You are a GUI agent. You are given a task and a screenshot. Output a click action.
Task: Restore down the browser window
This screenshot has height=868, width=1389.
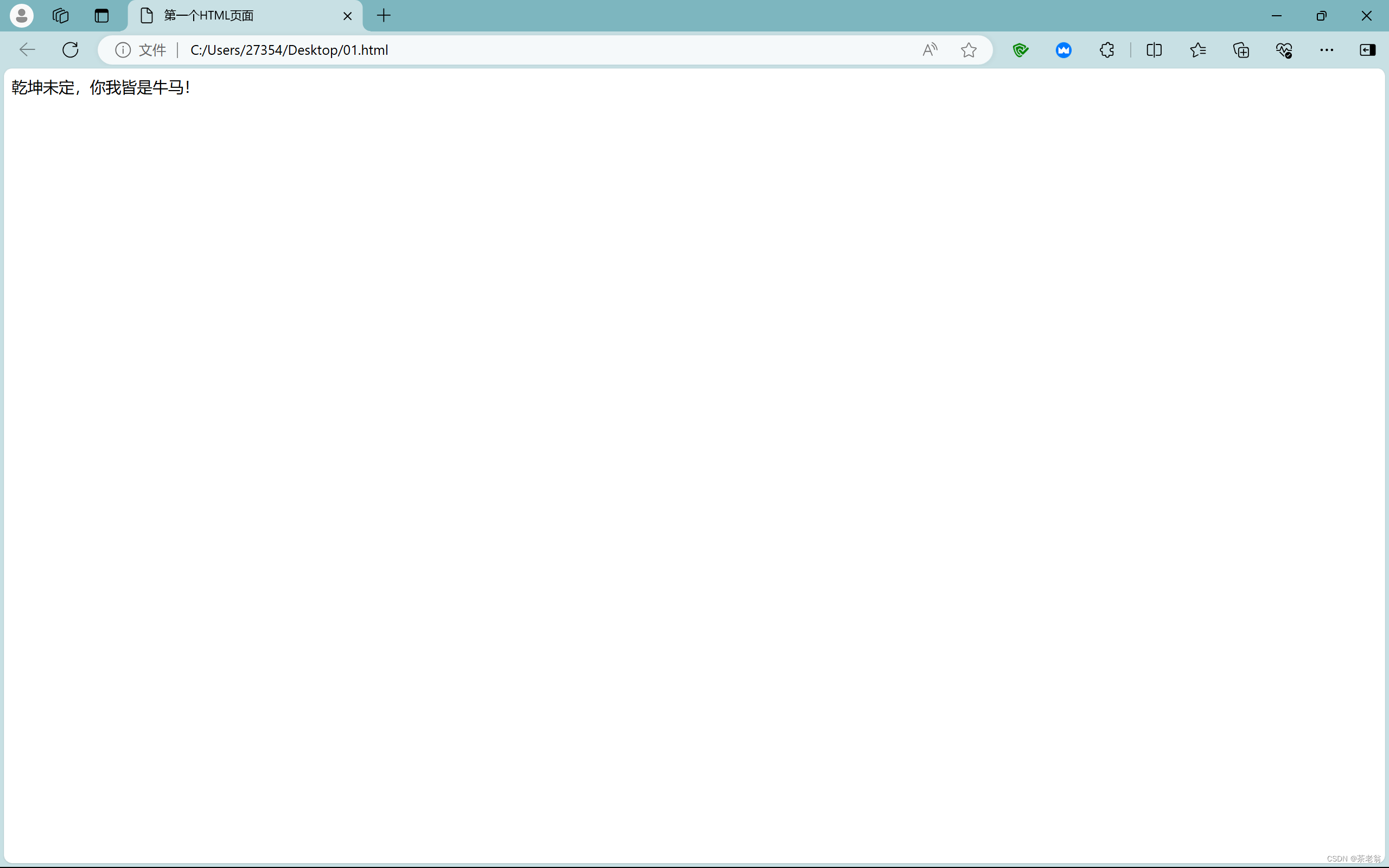(1321, 16)
